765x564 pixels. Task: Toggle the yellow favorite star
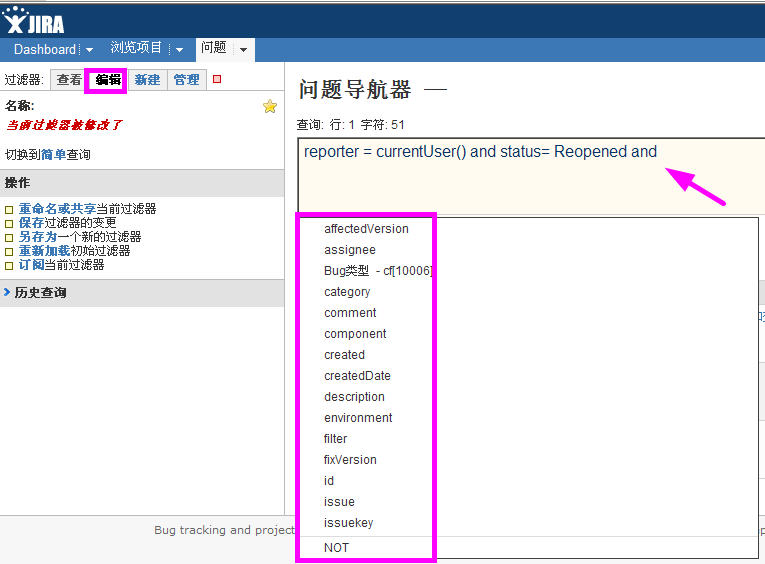[270, 106]
